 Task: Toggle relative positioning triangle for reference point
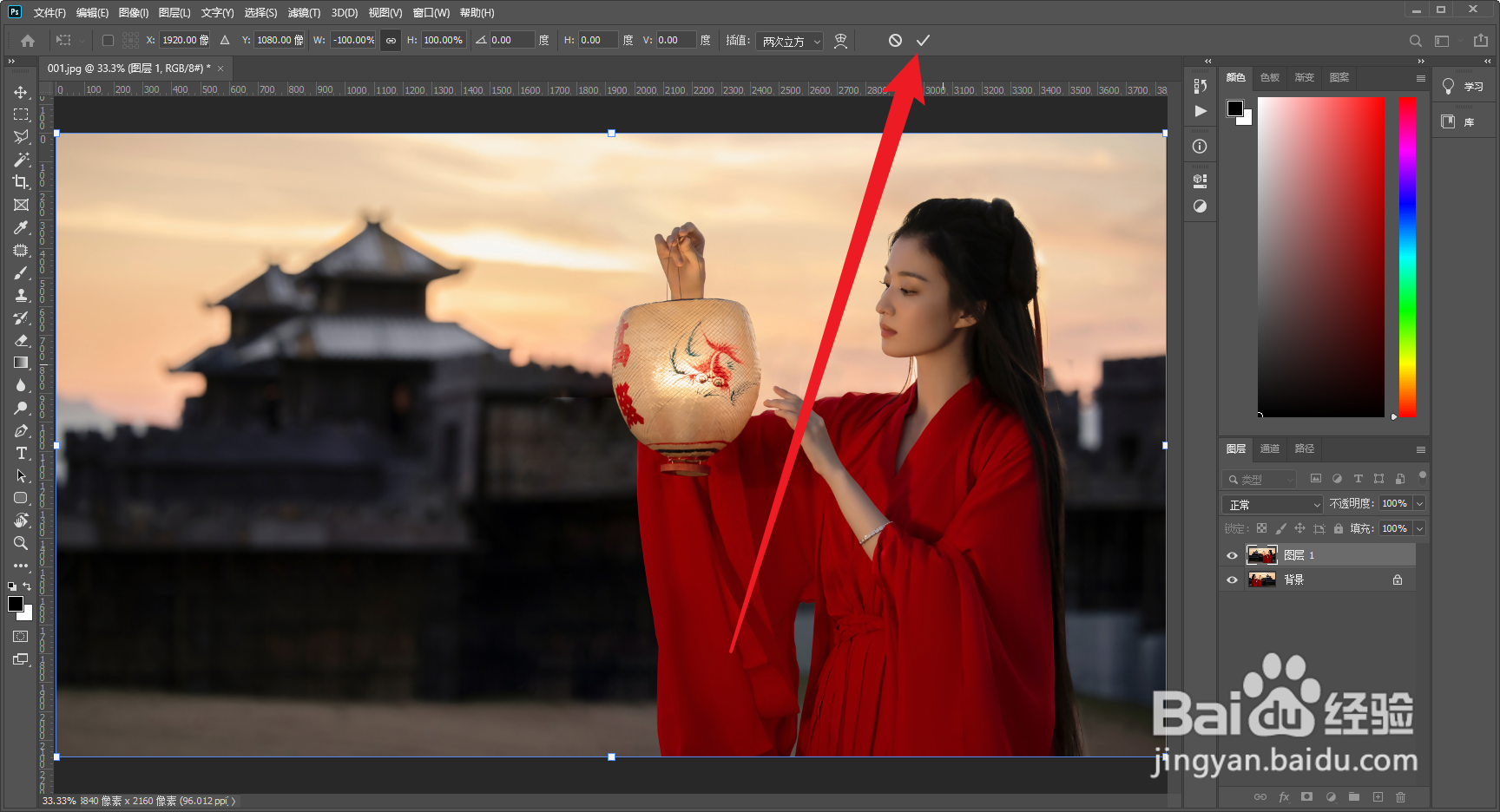coord(225,40)
